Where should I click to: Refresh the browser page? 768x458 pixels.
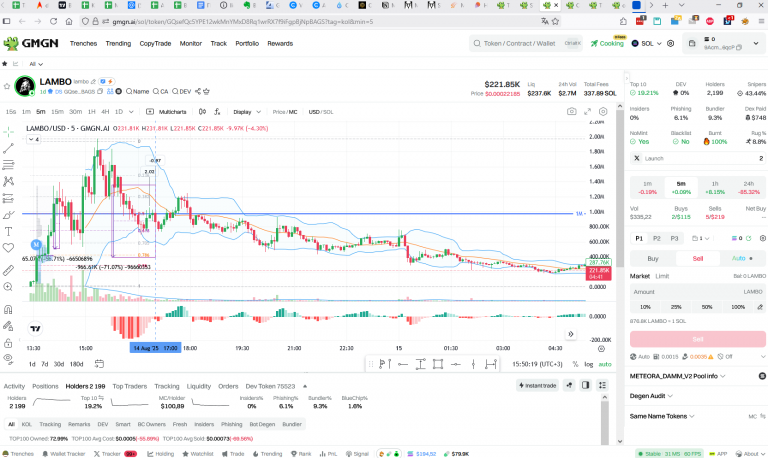click(x=53, y=22)
